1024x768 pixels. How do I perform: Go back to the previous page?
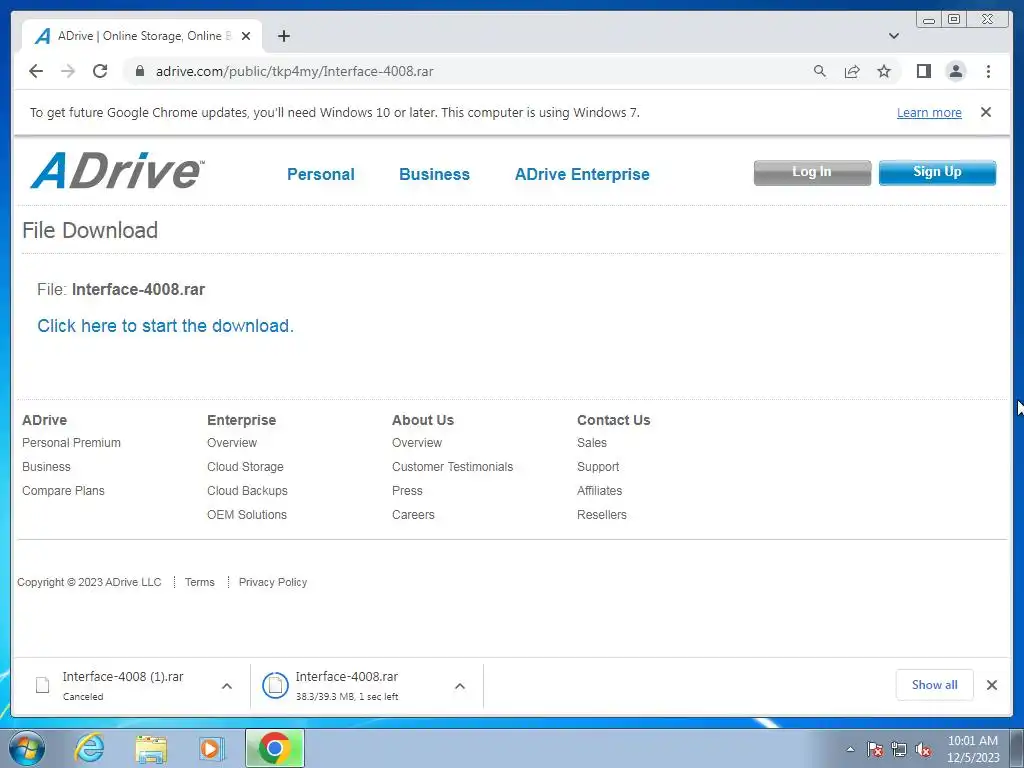click(x=36, y=71)
